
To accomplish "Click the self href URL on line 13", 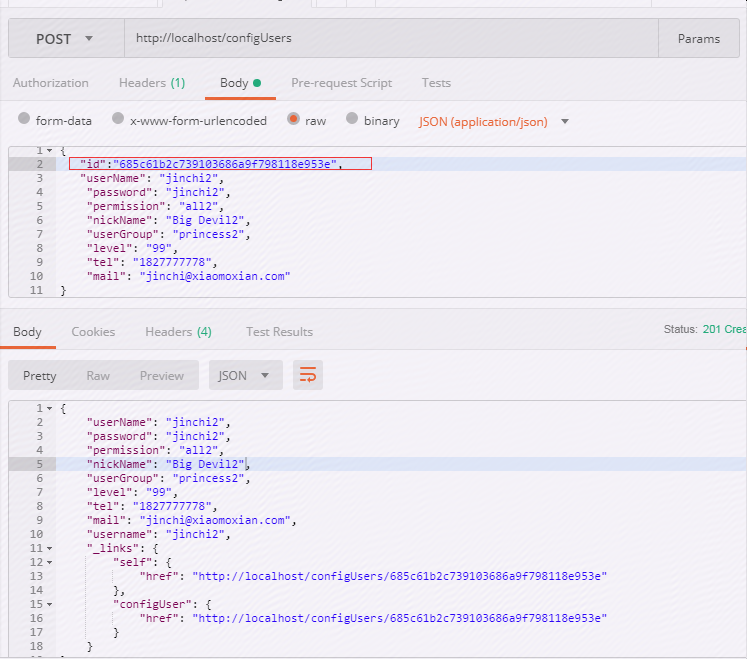I will tap(400, 576).
